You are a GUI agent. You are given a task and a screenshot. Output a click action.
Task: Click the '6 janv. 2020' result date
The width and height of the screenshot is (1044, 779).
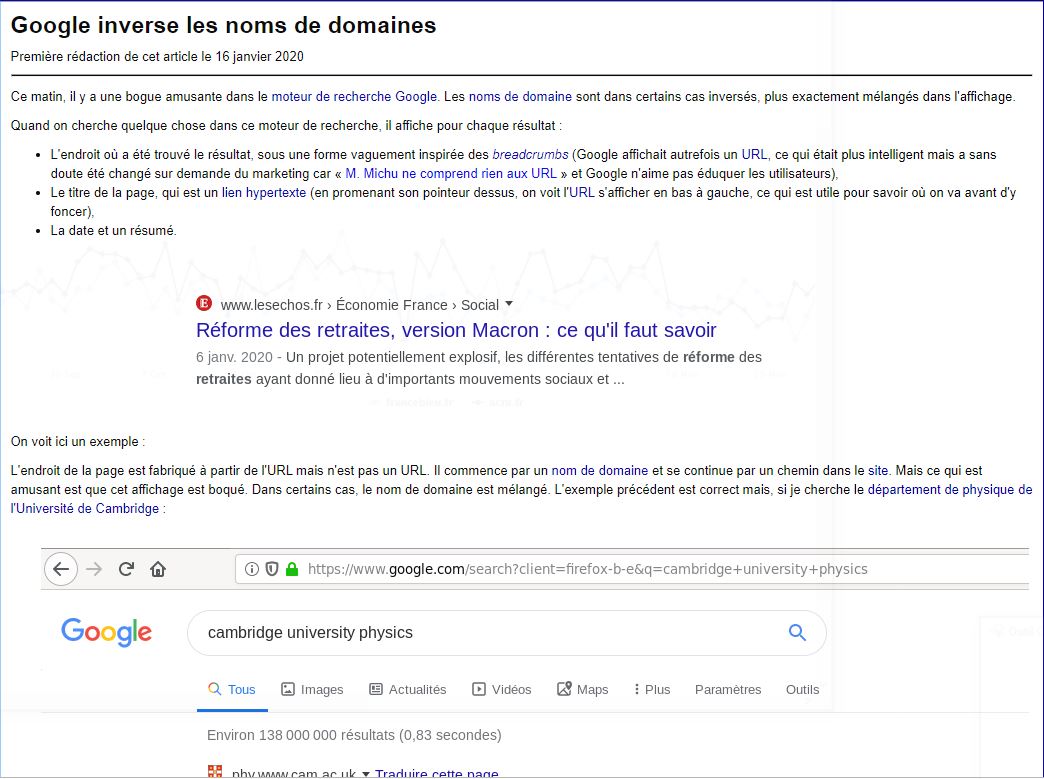click(x=234, y=358)
